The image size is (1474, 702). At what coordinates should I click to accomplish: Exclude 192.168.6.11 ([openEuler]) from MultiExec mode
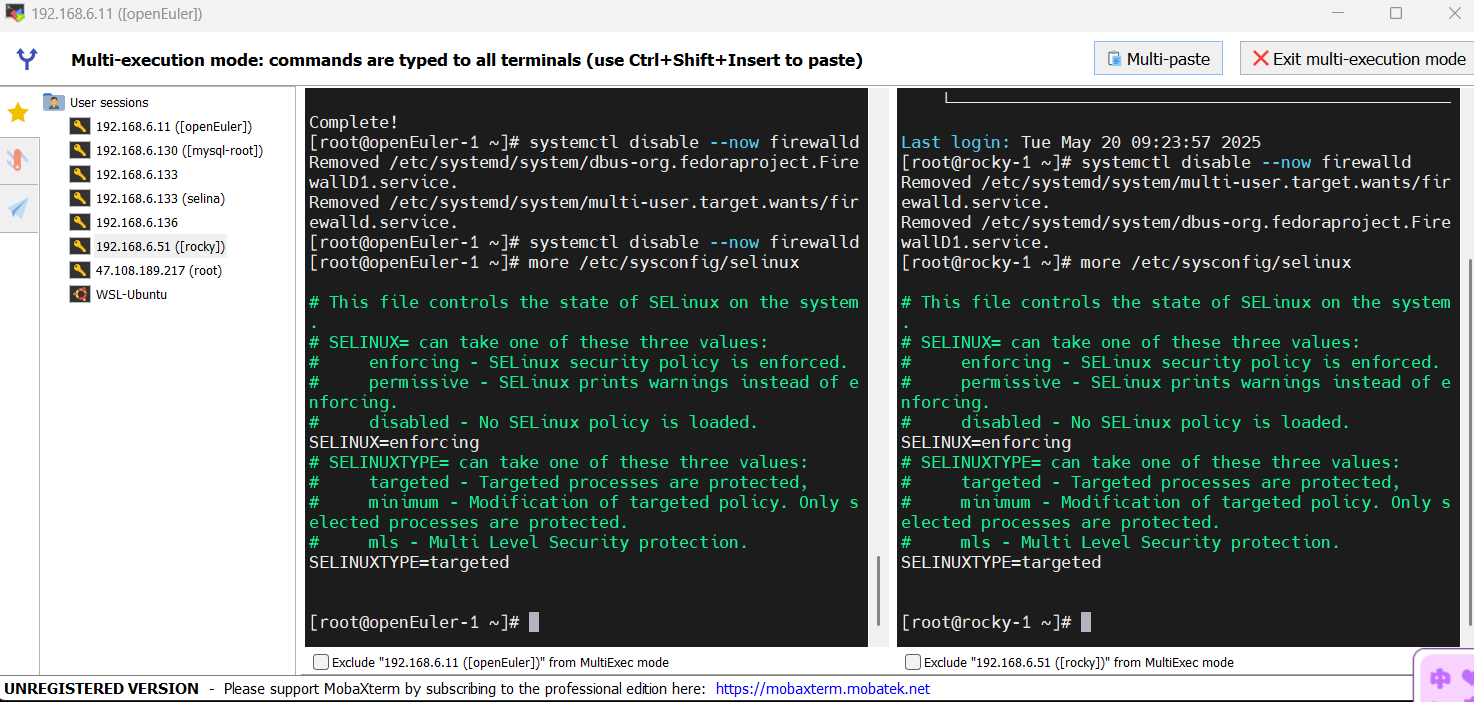pyautogui.click(x=321, y=662)
